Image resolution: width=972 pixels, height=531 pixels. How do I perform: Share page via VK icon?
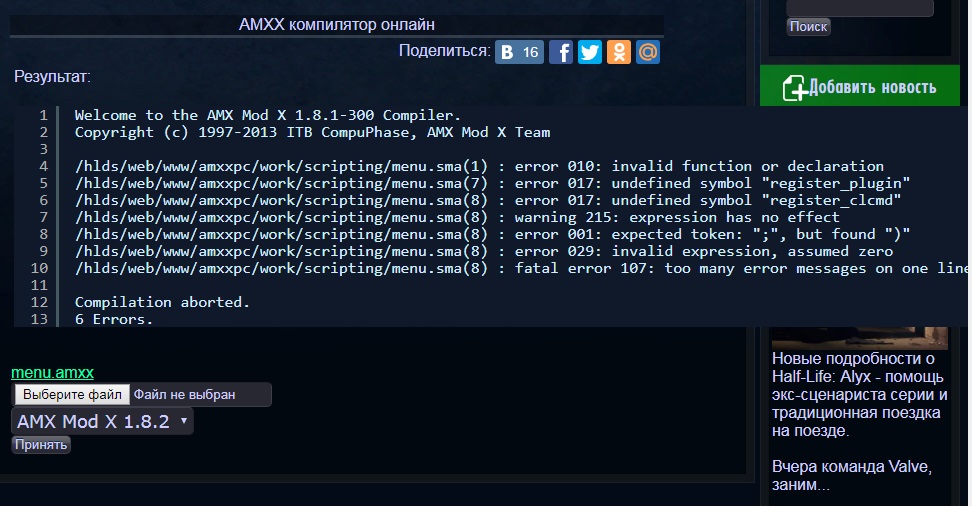coord(519,52)
